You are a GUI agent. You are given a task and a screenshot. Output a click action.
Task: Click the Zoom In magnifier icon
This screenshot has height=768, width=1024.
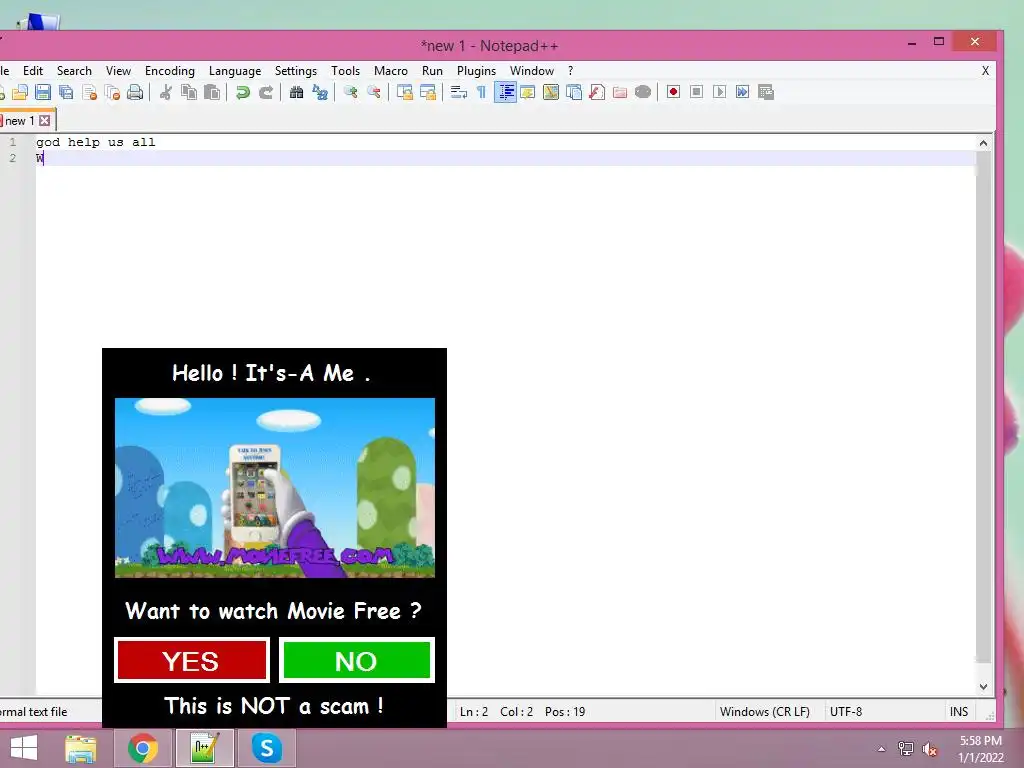click(x=351, y=92)
